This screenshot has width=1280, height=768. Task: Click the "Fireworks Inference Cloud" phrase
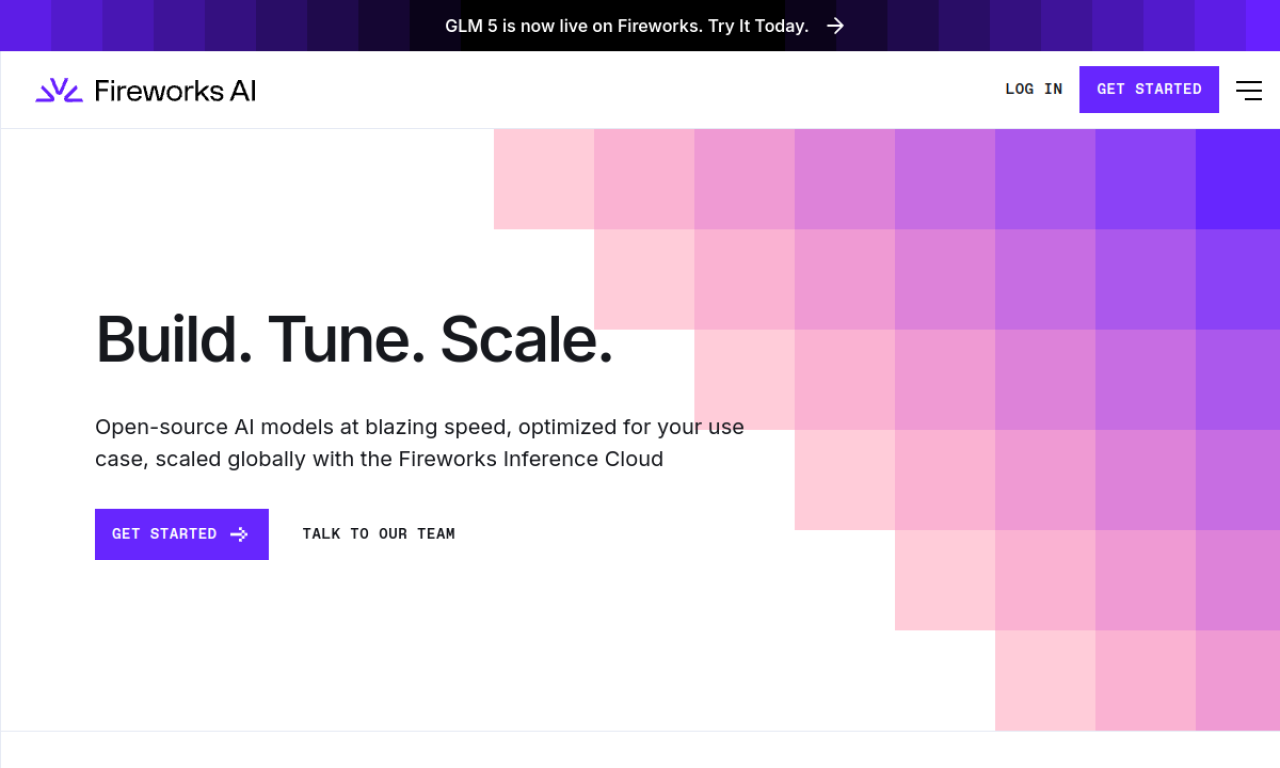pyautogui.click(x=531, y=459)
